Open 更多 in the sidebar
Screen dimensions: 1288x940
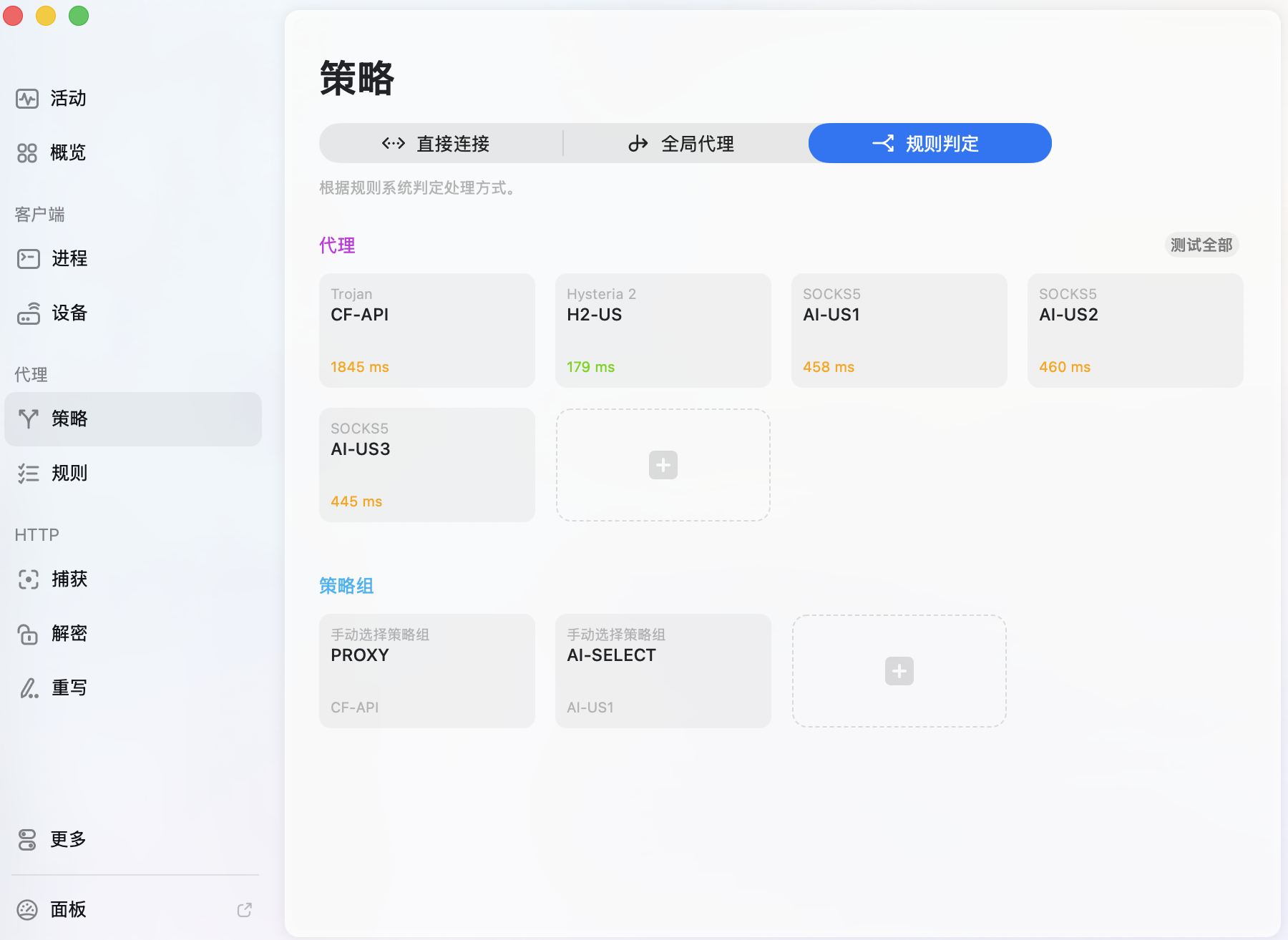[x=133, y=840]
